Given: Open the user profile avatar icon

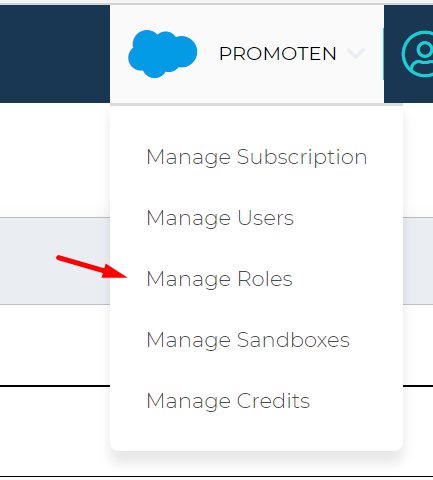Looking at the screenshot, I should pyautogui.click(x=417, y=54).
